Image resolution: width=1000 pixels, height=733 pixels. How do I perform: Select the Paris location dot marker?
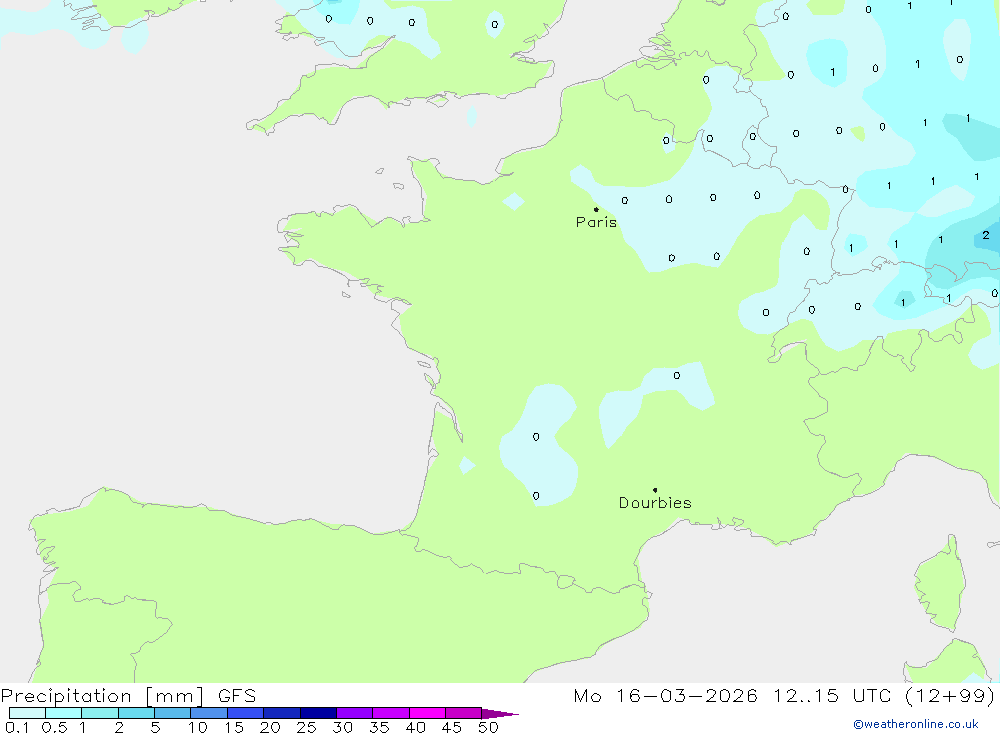[x=596, y=209]
